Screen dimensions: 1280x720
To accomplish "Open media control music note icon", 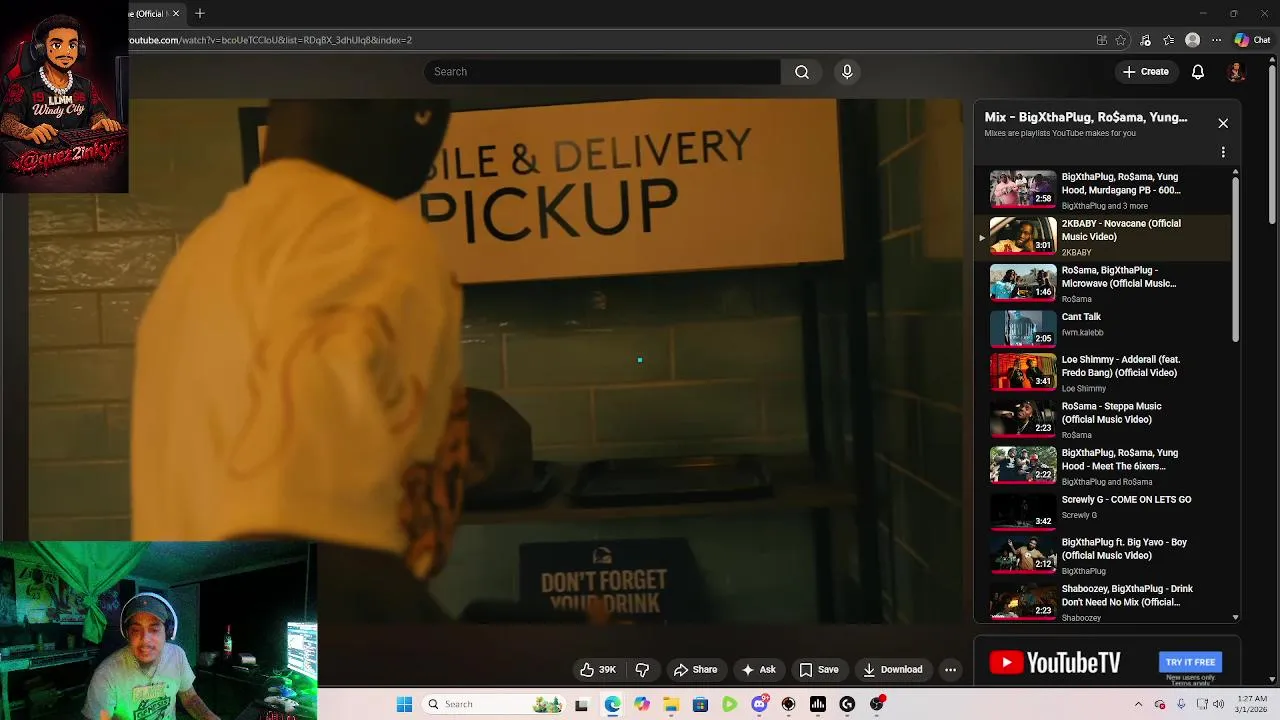I will point(1145,40).
